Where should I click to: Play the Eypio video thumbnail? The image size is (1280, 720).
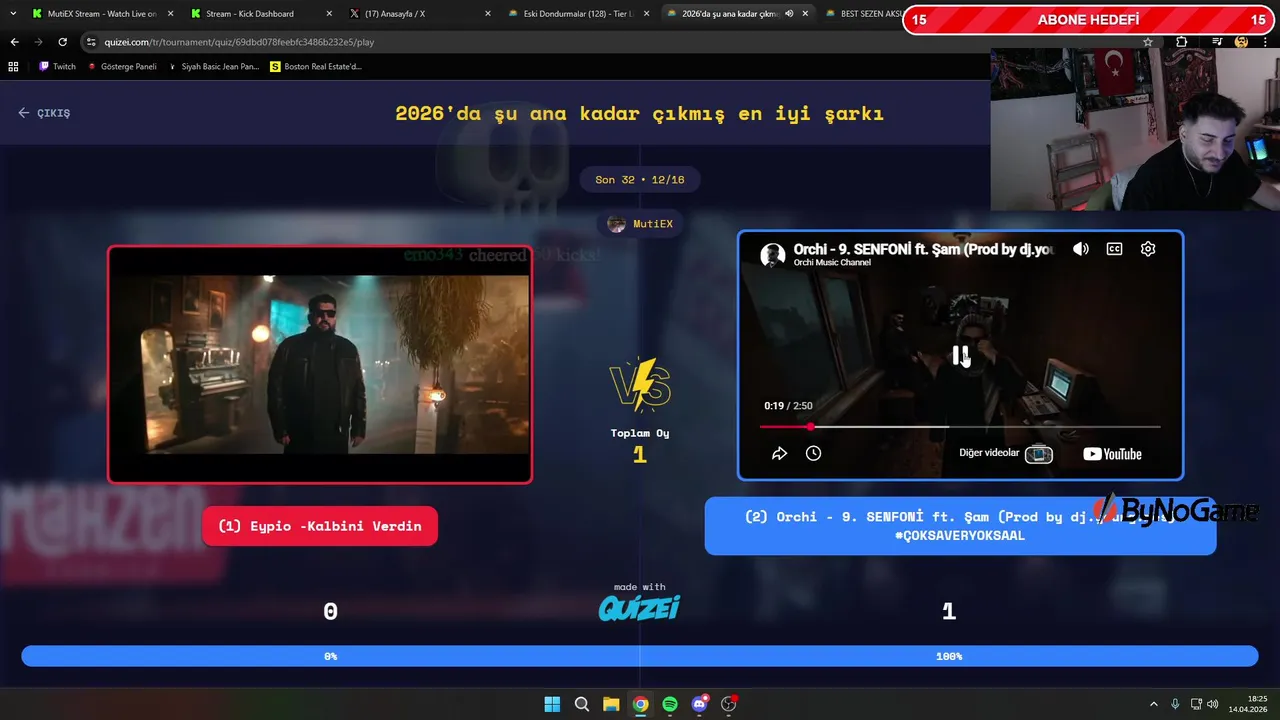tap(320, 365)
